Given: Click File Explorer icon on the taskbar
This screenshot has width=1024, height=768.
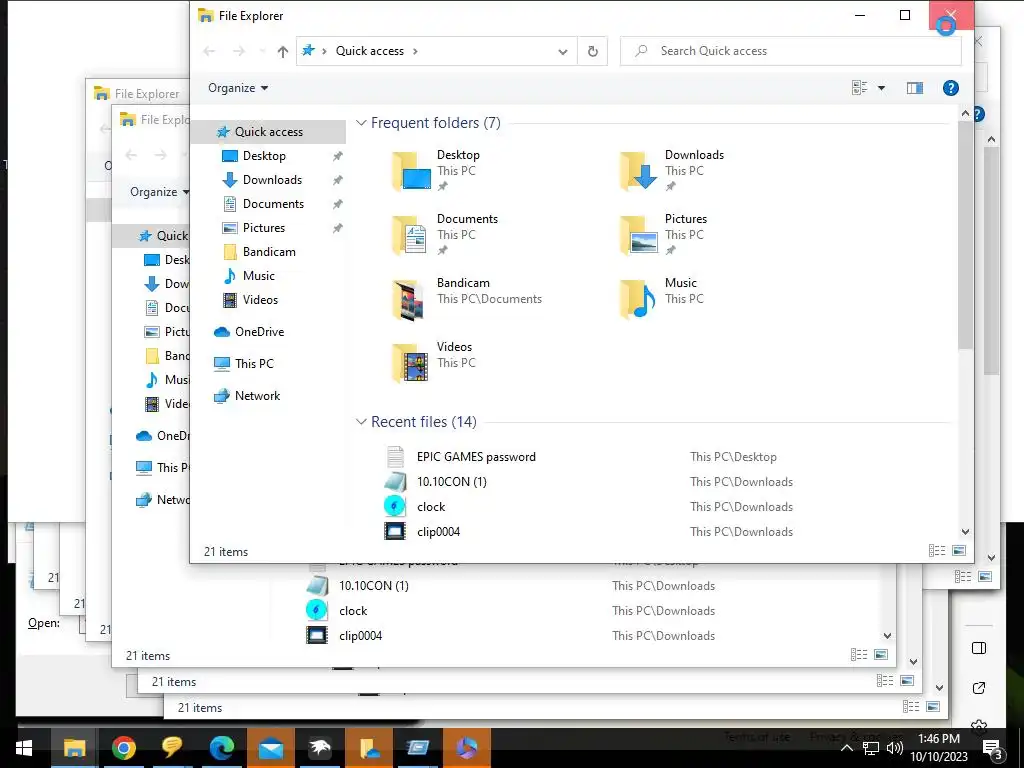Looking at the screenshot, I should coord(74,748).
